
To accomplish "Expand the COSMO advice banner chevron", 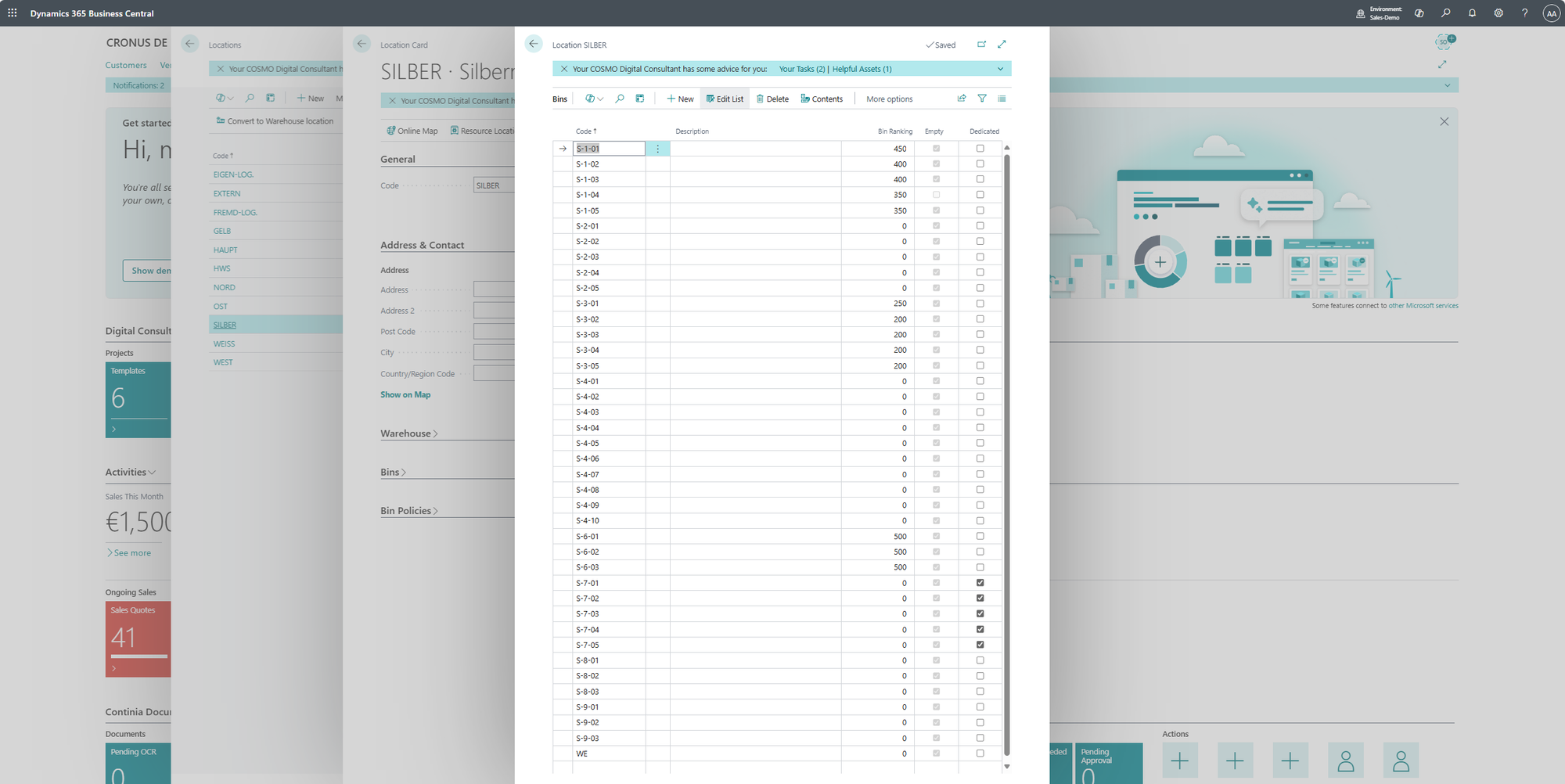I will pos(1000,69).
